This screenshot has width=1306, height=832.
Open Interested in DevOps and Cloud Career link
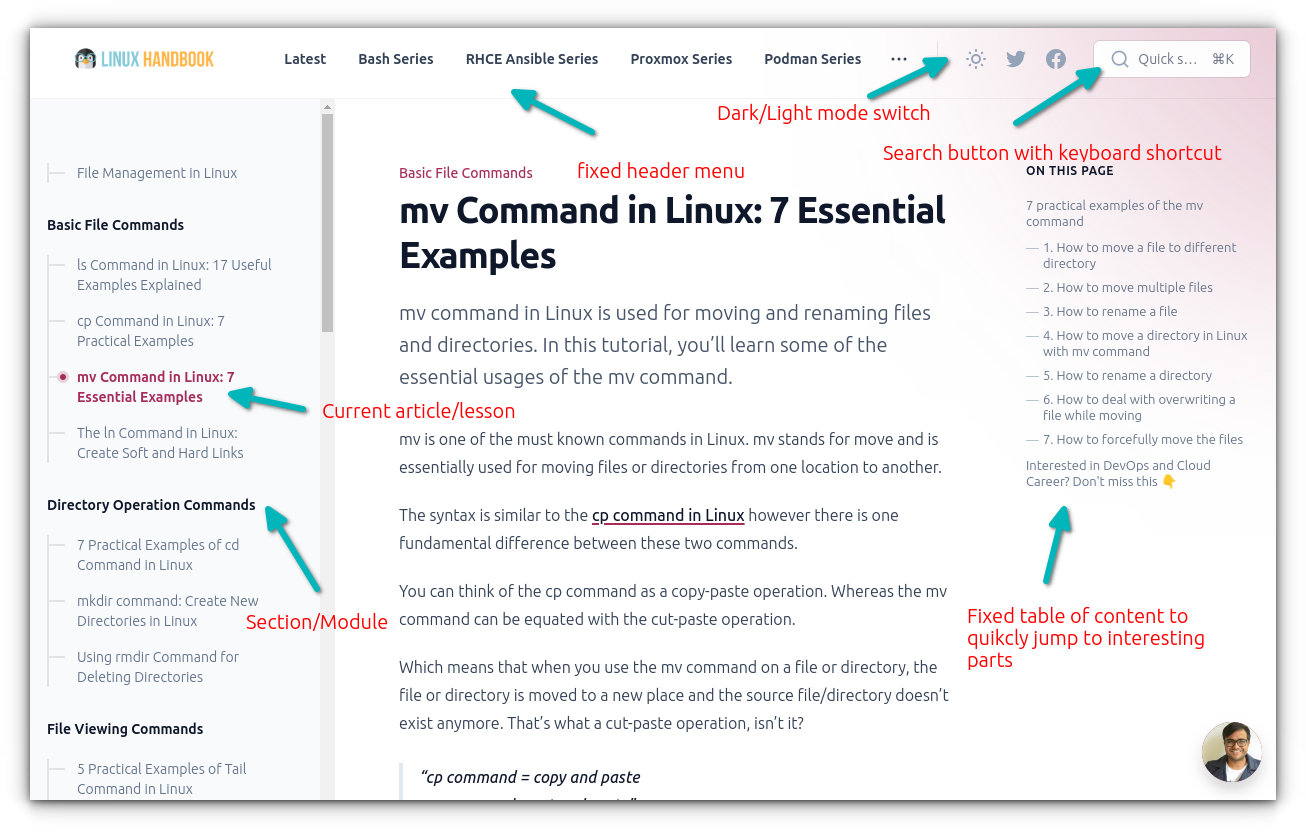click(x=1118, y=473)
